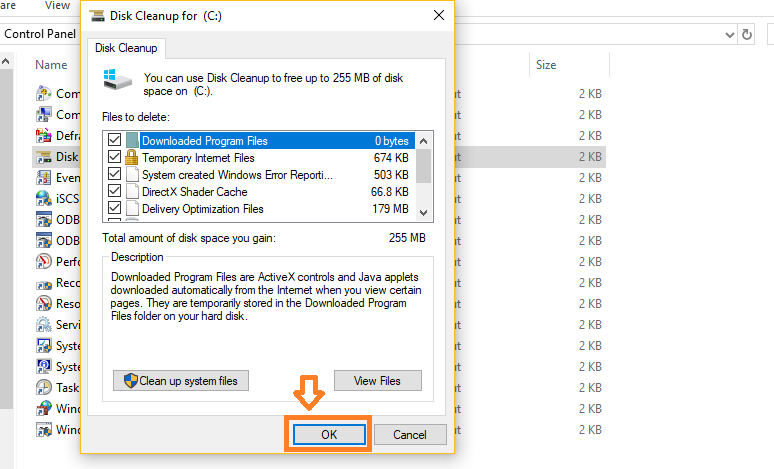Viewport: 774px width, 469px height.
Task: Click file icon beside System created Windows Error
Action: tap(132, 175)
